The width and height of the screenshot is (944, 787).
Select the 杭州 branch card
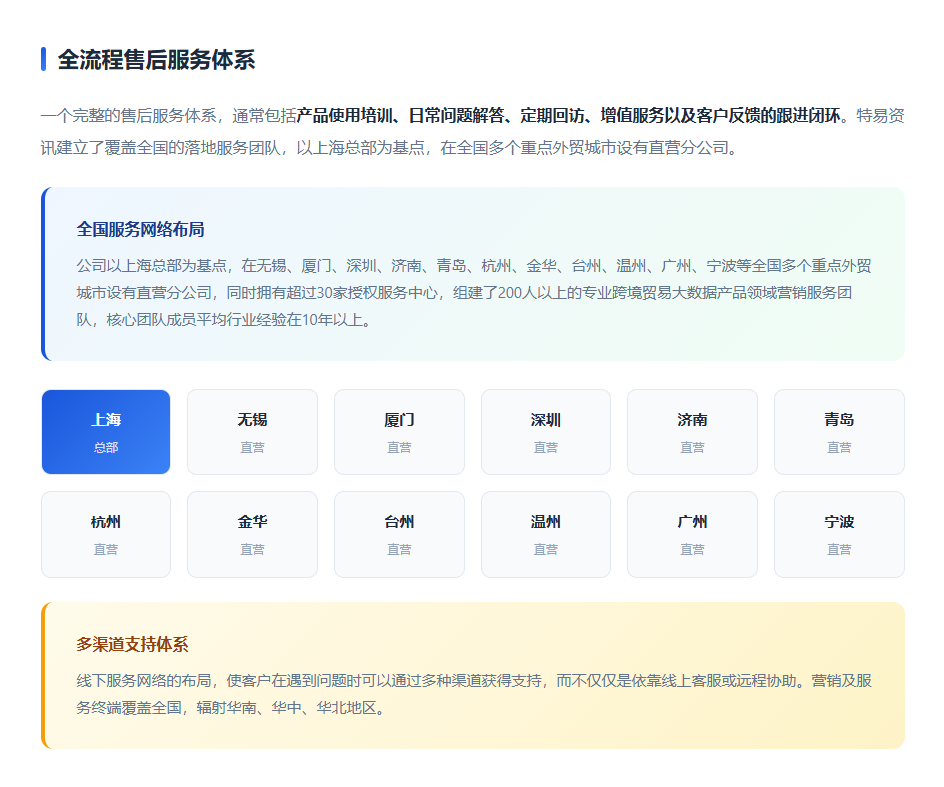[106, 534]
